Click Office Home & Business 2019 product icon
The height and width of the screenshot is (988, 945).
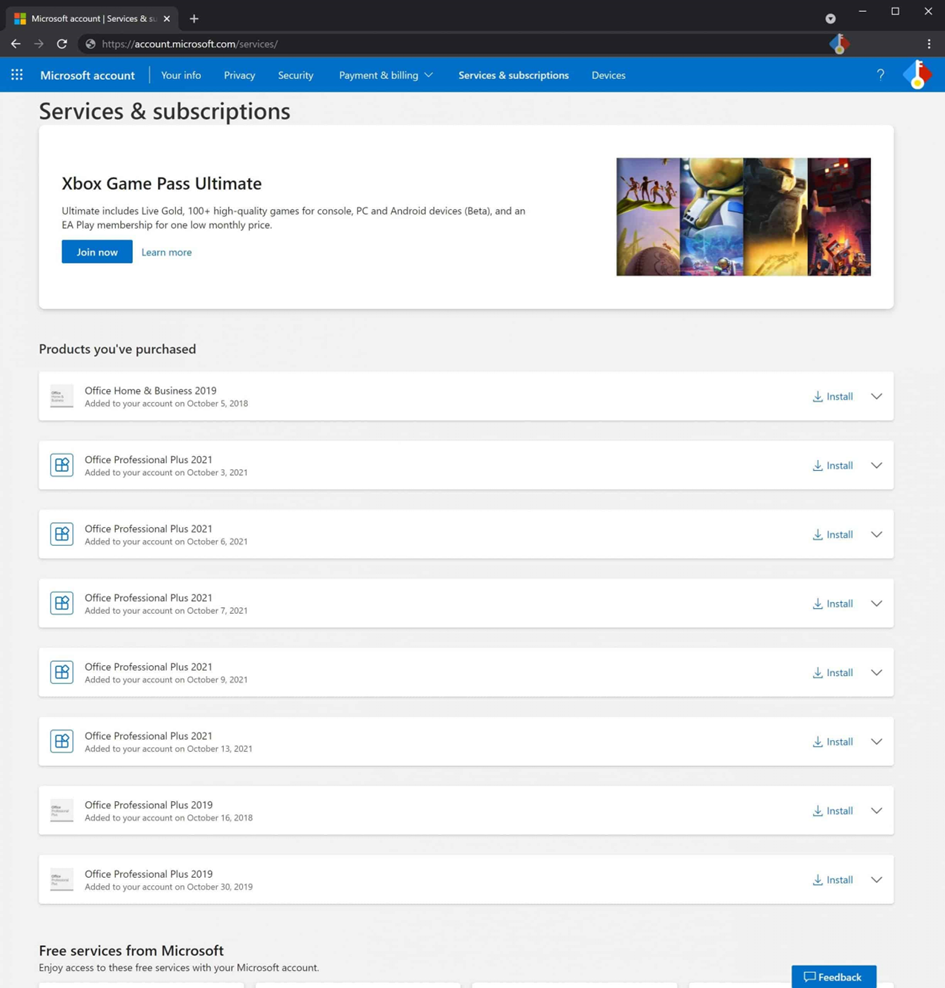(x=62, y=396)
